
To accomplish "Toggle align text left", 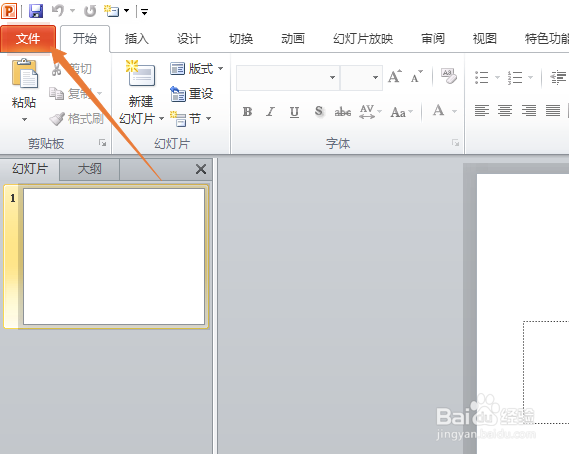I will [482, 110].
